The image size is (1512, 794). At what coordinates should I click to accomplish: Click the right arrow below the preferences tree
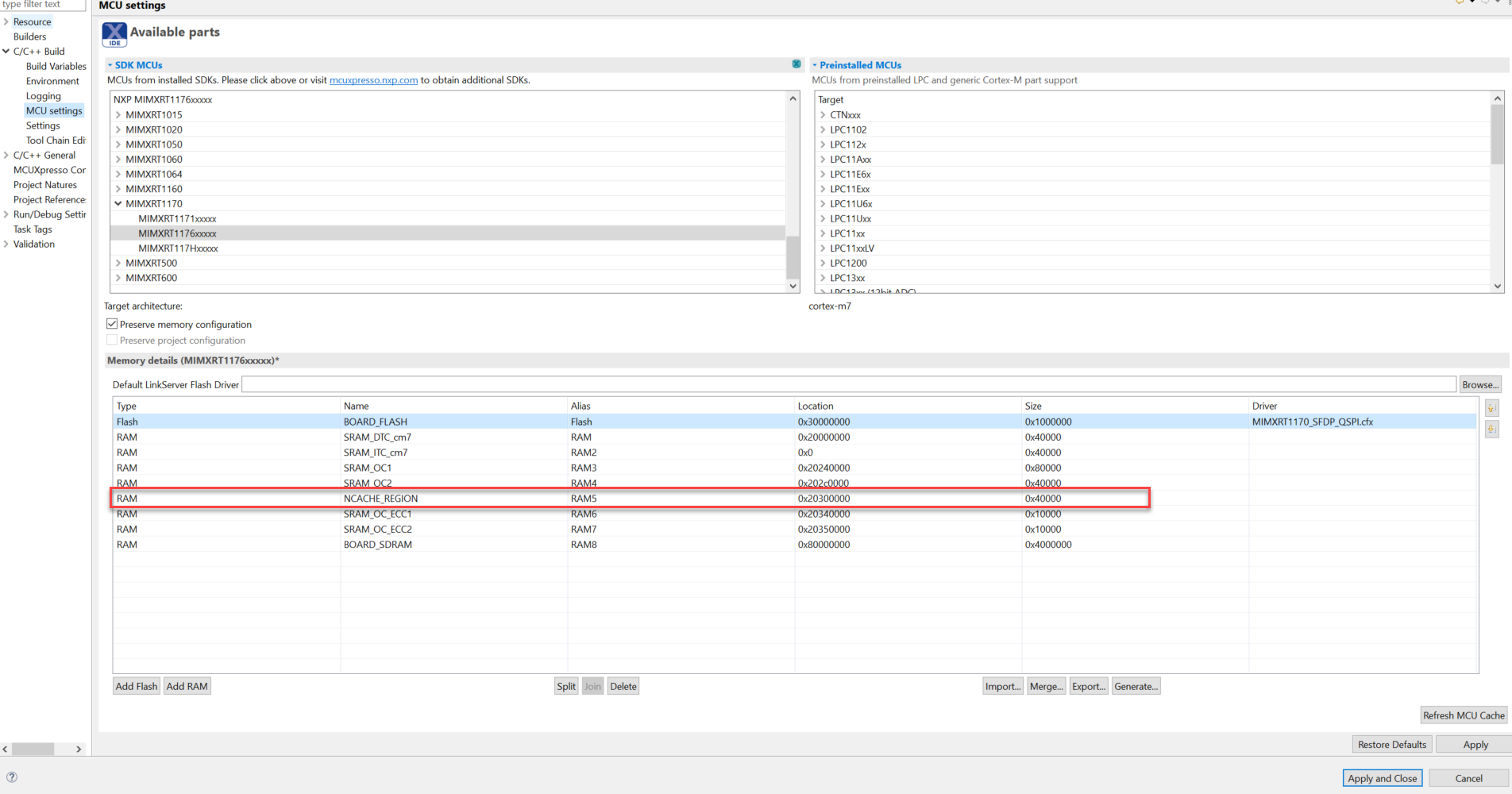click(78, 748)
